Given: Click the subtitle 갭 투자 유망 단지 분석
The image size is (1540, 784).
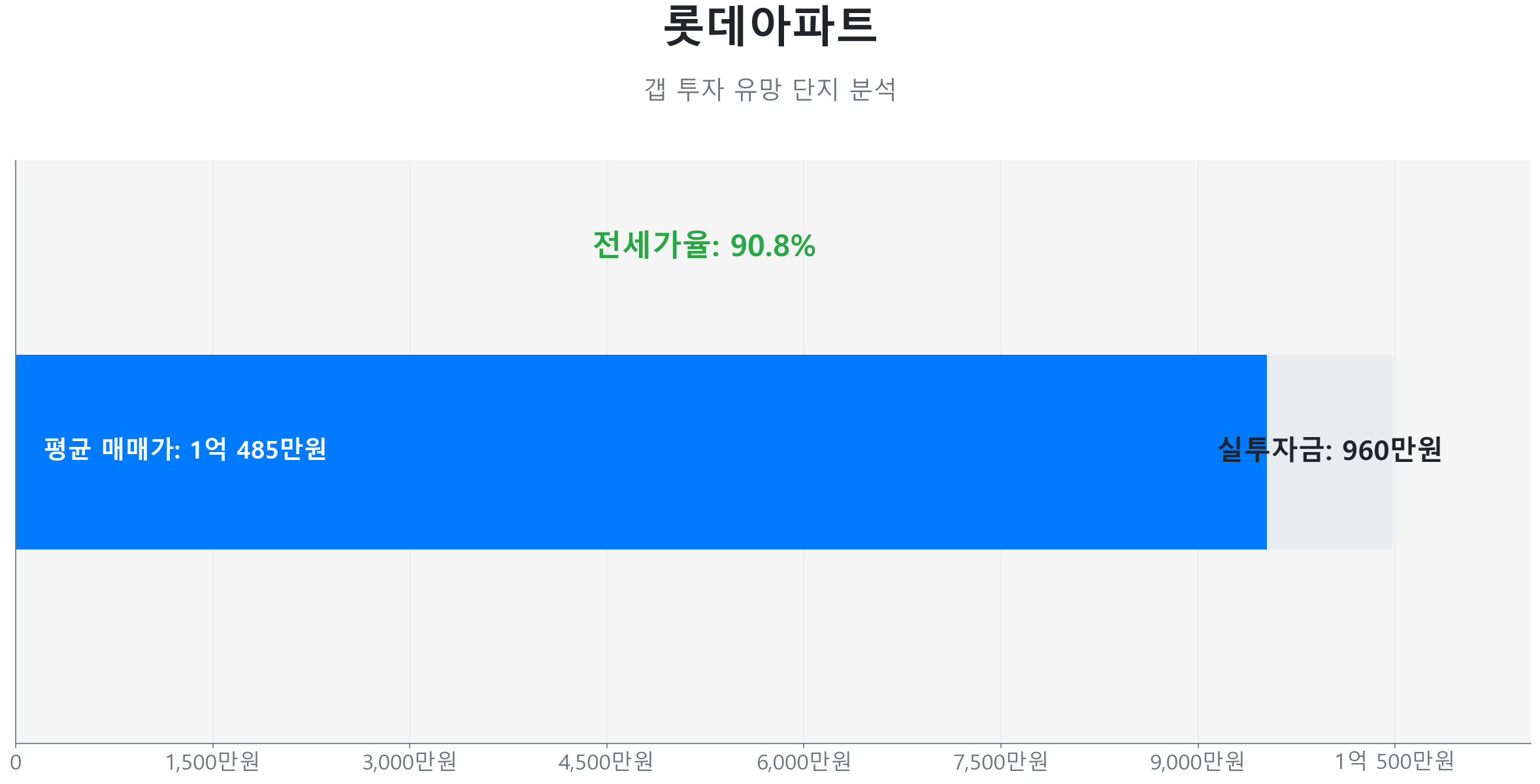Looking at the screenshot, I should click(770, 90).
